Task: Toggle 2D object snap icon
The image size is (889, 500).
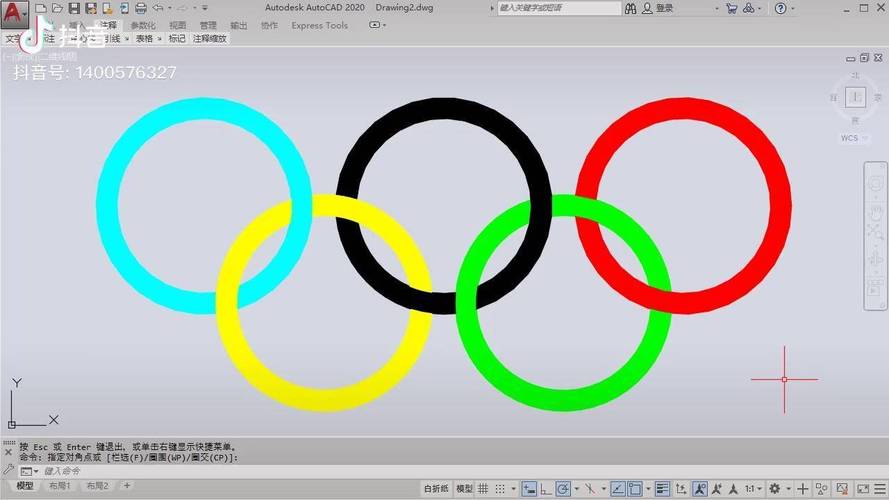Action: coord(635,489)
